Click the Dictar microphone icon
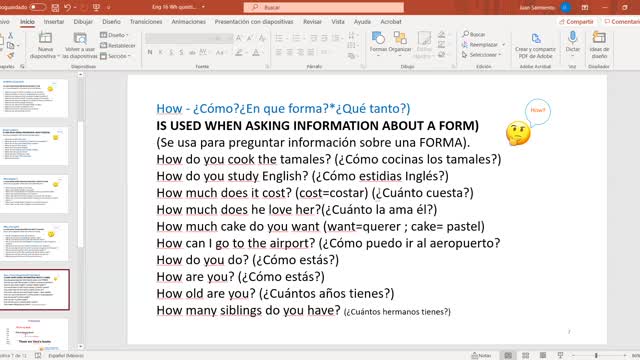Viewport: 640px width, 360px height. point(572,38)
